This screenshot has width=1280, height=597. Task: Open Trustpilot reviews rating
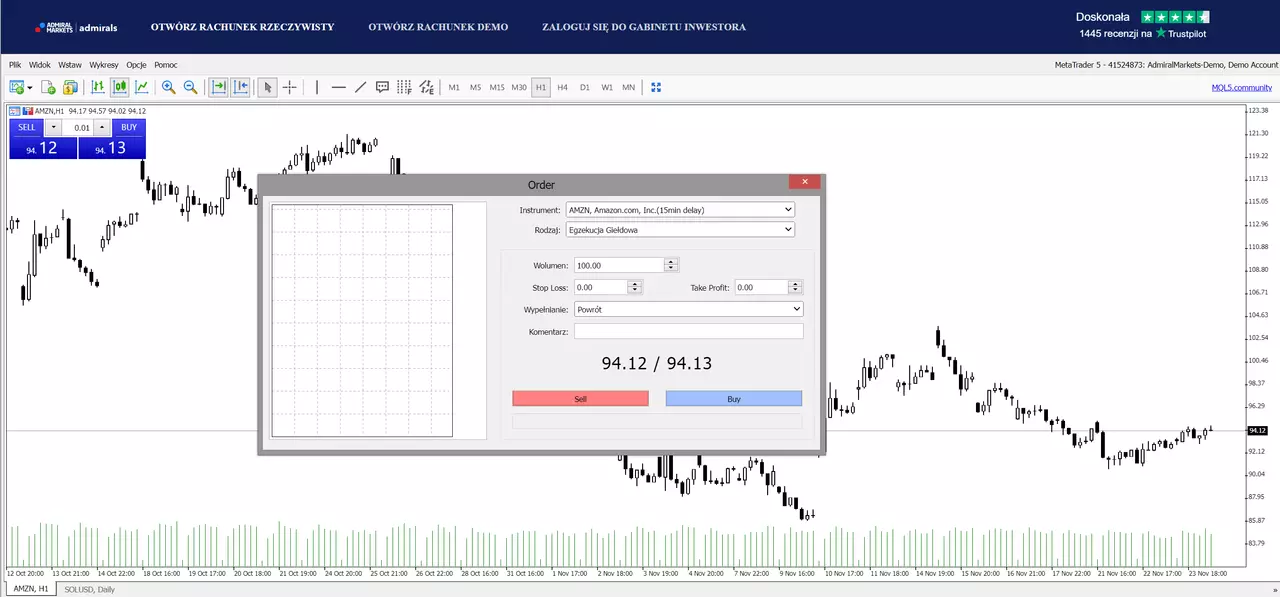pos(1144,25)
